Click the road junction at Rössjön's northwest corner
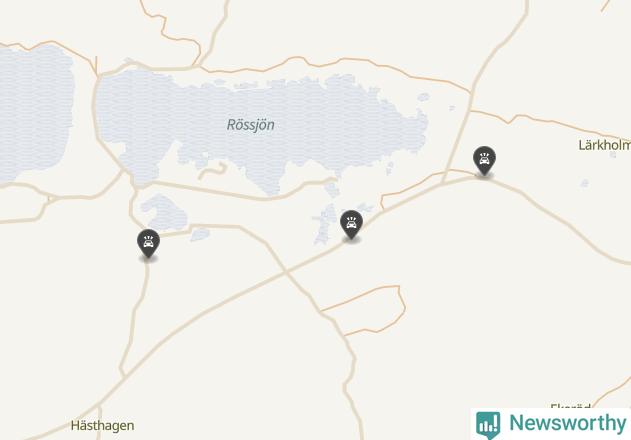This screenshot has height=440, width=631. click(98, 76)
